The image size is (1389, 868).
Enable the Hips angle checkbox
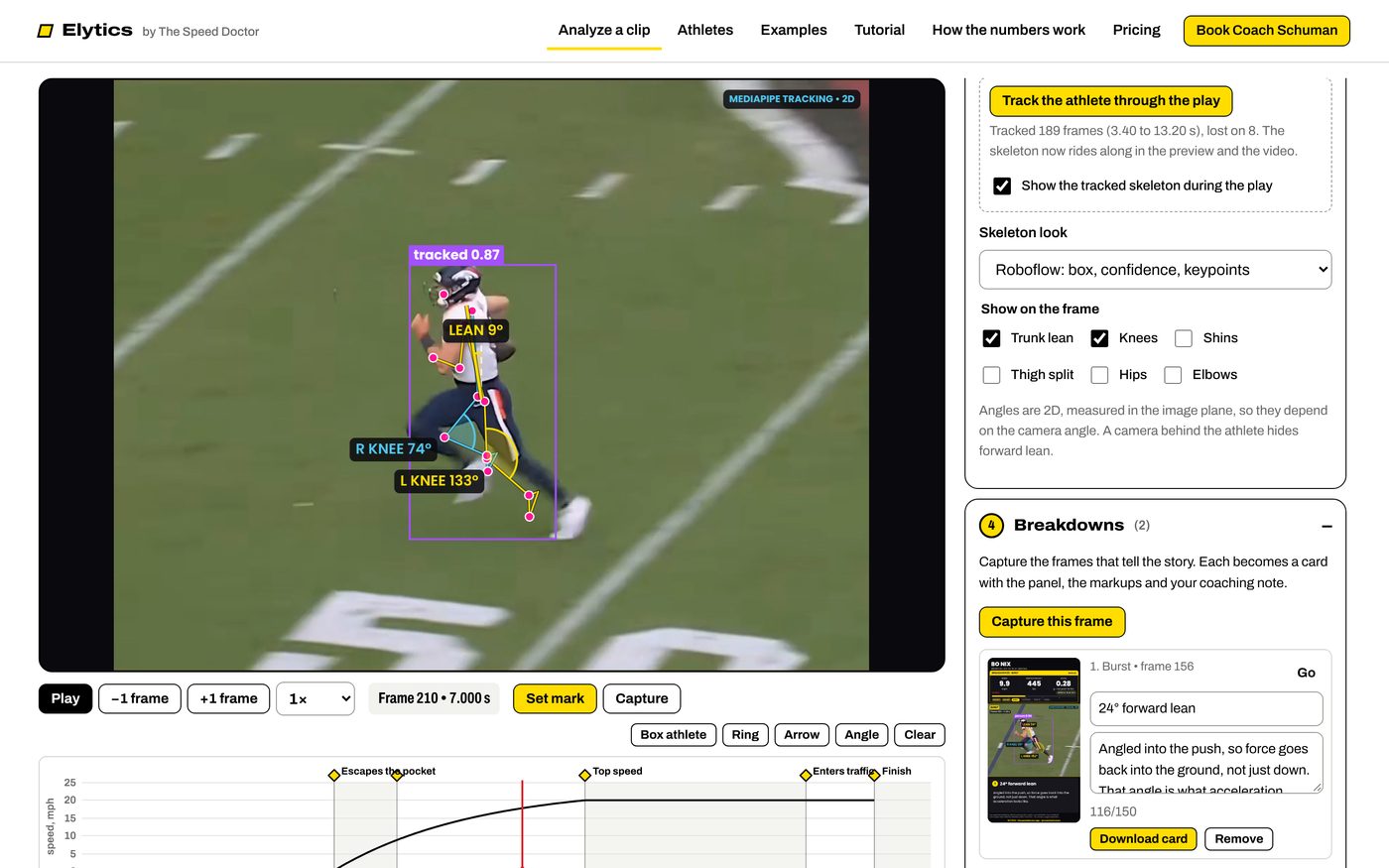[1099, 375]
